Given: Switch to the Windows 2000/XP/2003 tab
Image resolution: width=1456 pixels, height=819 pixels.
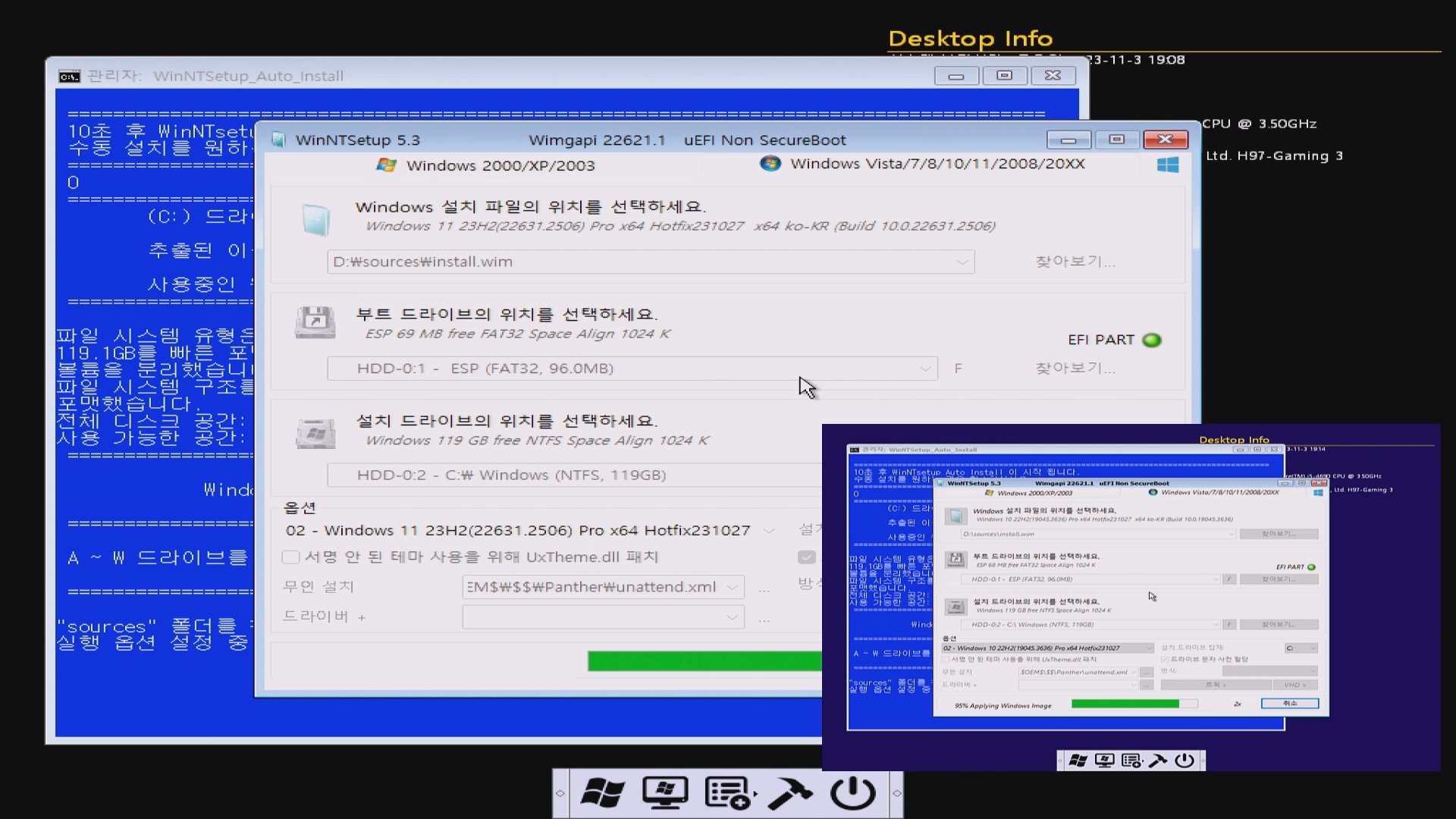Looking at the screenshot, I should coord(486,165).
